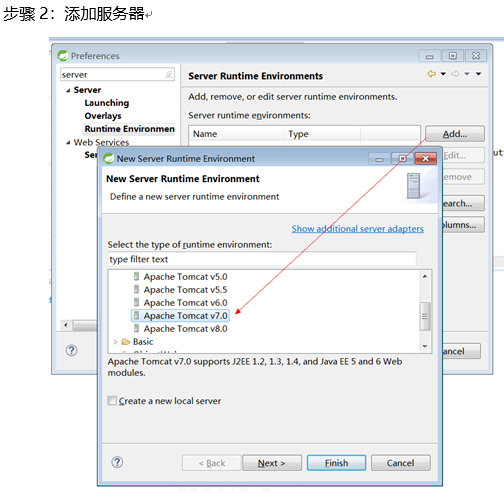Click the Apache Tomcat v5.5 server icon

[136, 289]
